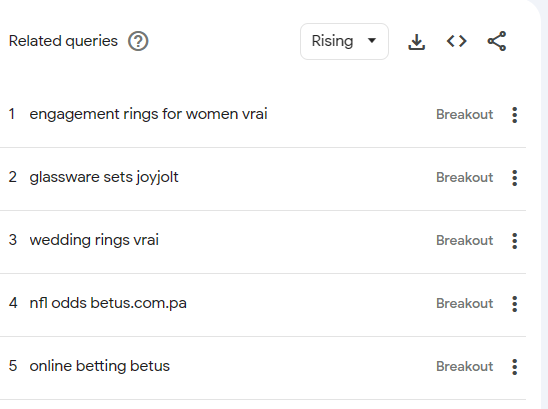The width and height of the screenshot is (548, 409).
Task: Open nfl odds betus.com.pa query
Action: click(x=108, y=303)
